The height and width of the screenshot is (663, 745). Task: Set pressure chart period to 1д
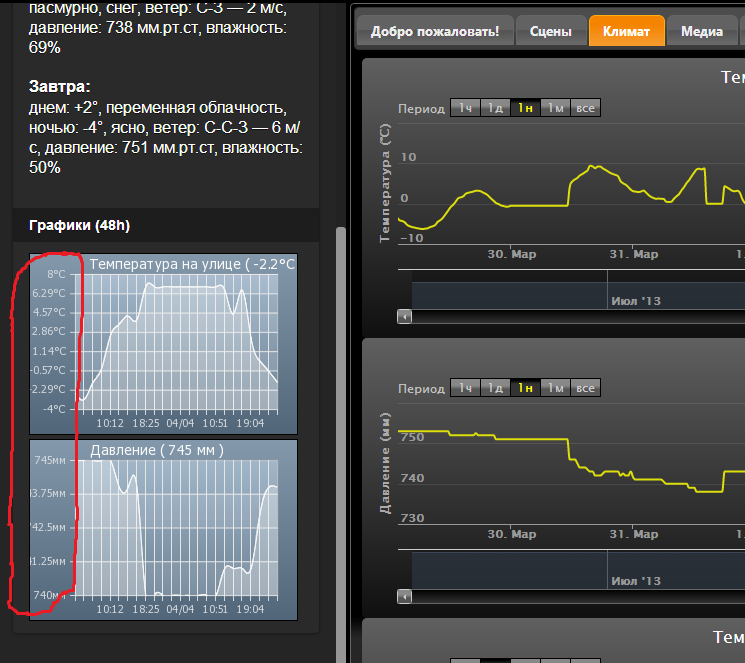(x=495, y=388)
